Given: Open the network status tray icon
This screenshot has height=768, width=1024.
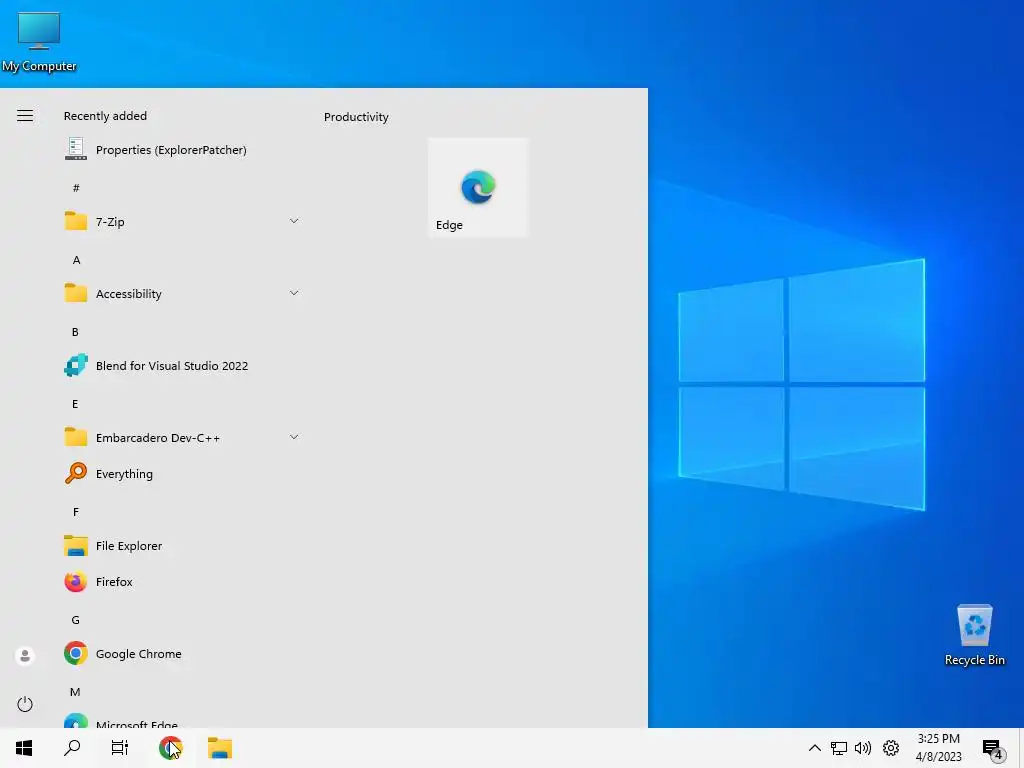Looking at the screenshot, I should point(839,748).
